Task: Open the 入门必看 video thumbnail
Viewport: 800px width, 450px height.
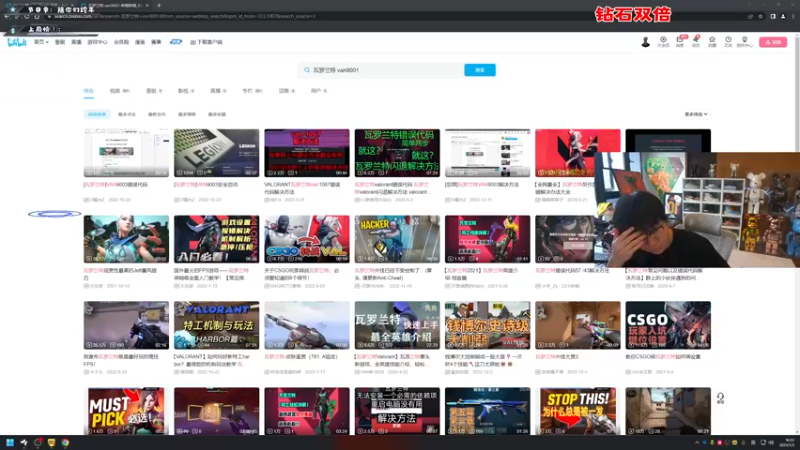Action: (216, 239)
